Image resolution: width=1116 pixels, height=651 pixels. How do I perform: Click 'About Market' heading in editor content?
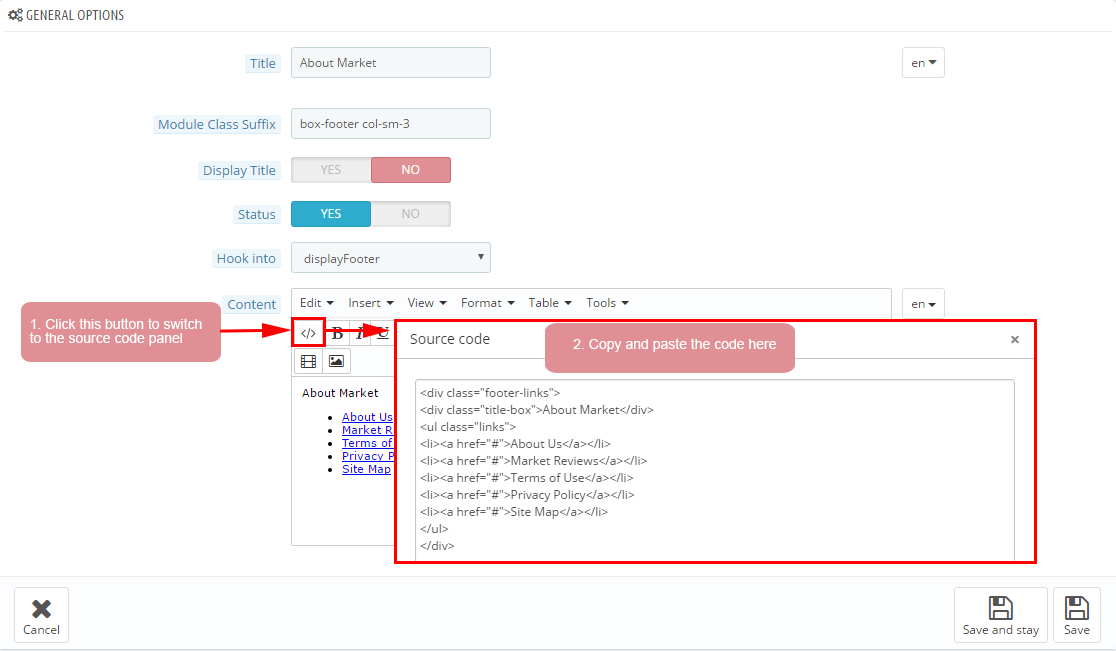tap(340, 393)
